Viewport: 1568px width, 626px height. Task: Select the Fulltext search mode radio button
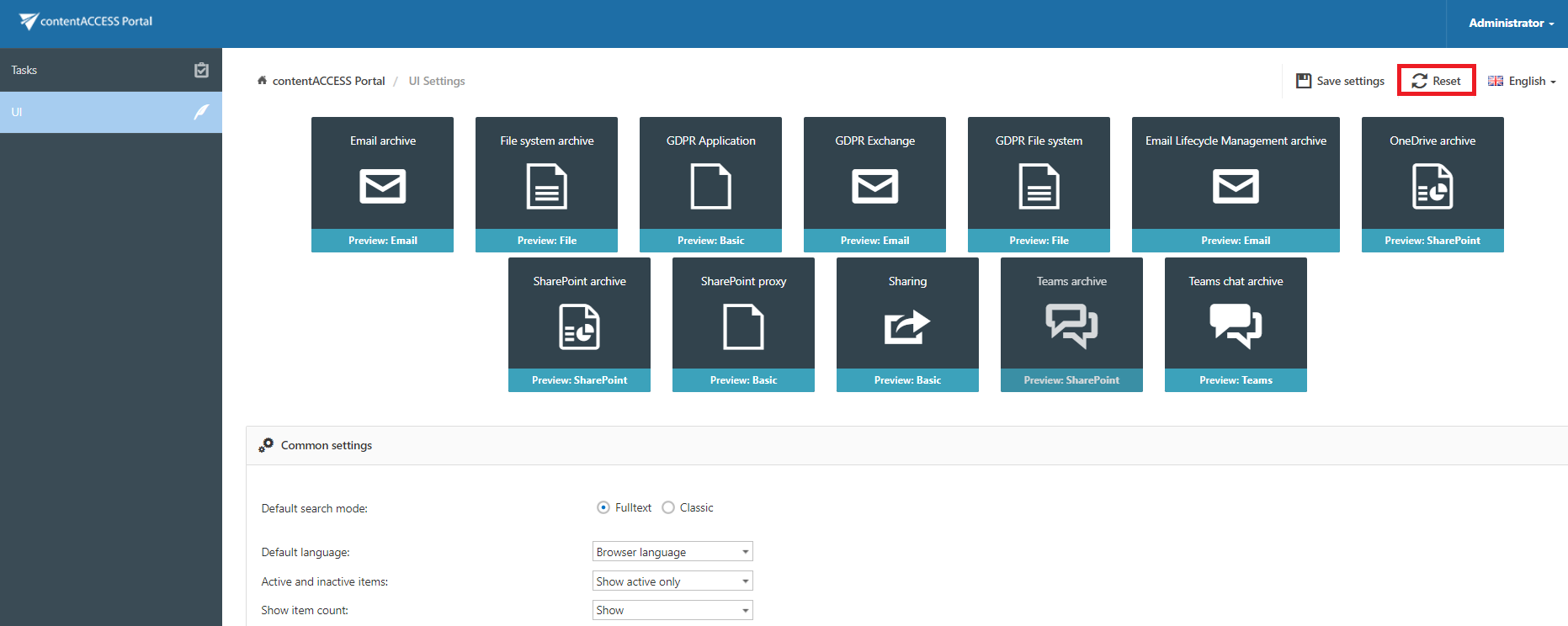coord(603,507)
